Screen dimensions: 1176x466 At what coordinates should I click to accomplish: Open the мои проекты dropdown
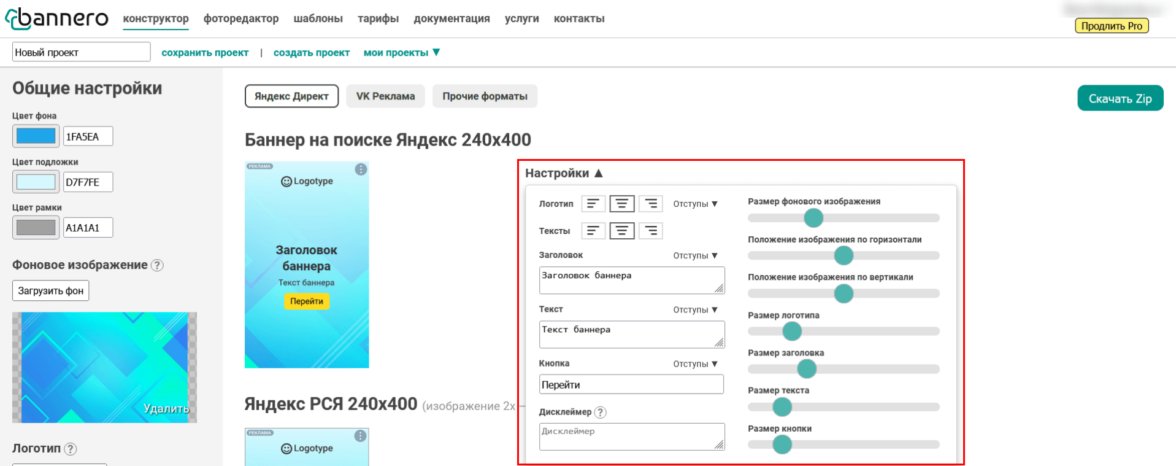[401, 52]
